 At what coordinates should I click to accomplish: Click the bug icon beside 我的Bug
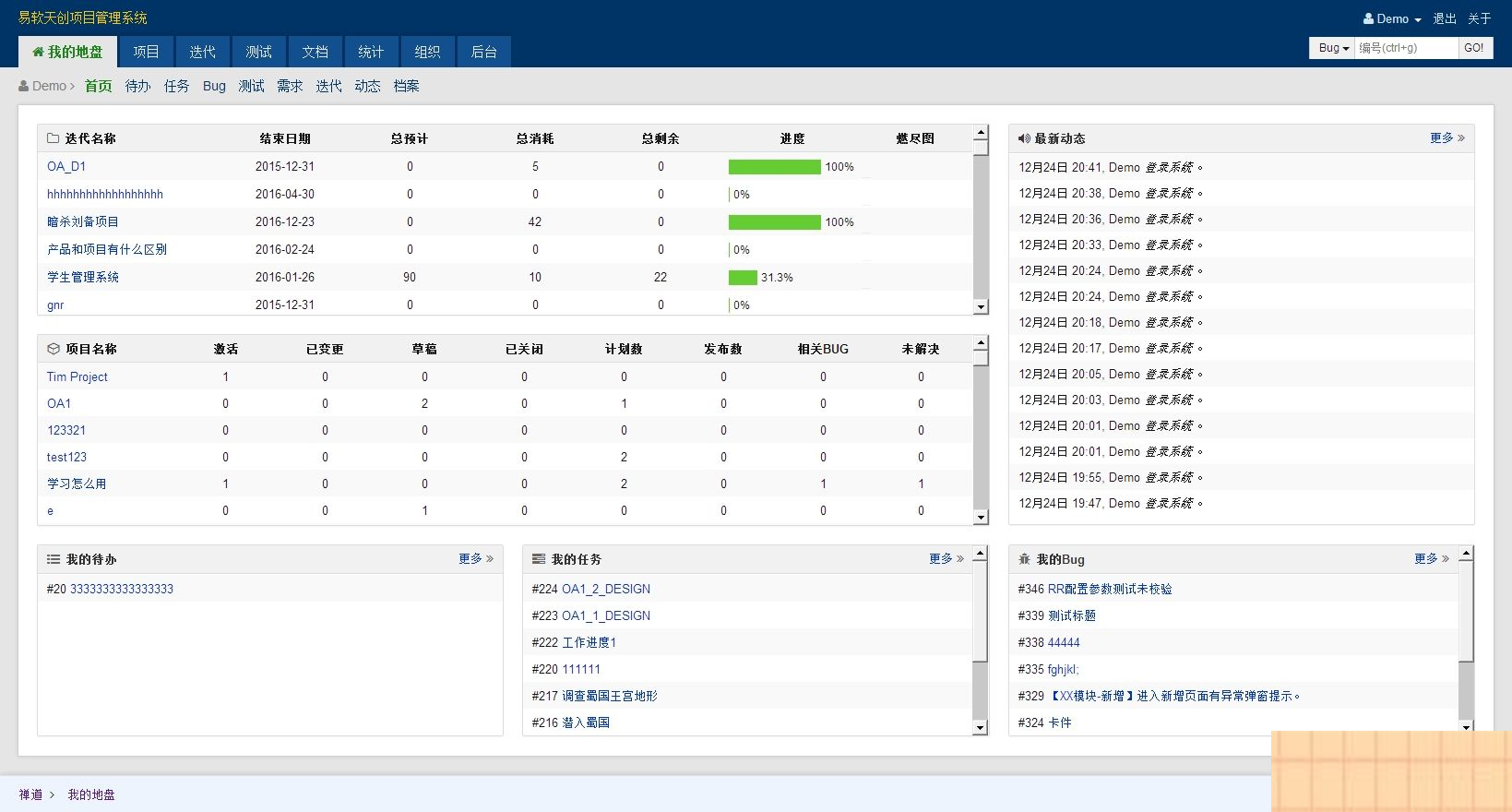point(1024,559)
